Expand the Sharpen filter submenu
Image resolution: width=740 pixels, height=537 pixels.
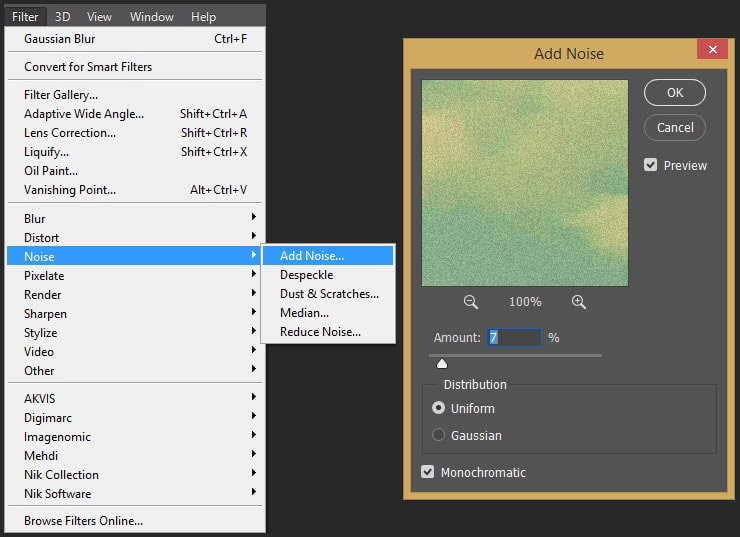point(135,313)
